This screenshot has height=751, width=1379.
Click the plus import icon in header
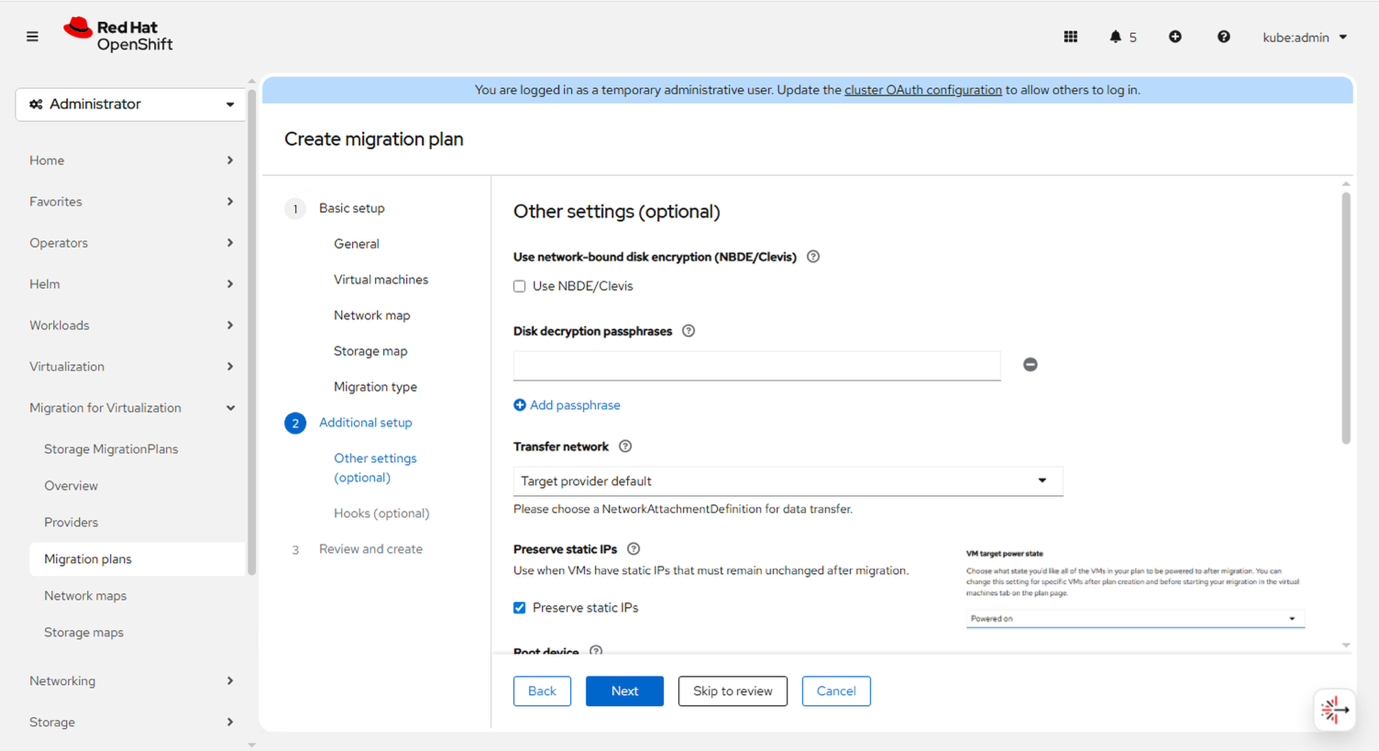[x=1175, y=37]
